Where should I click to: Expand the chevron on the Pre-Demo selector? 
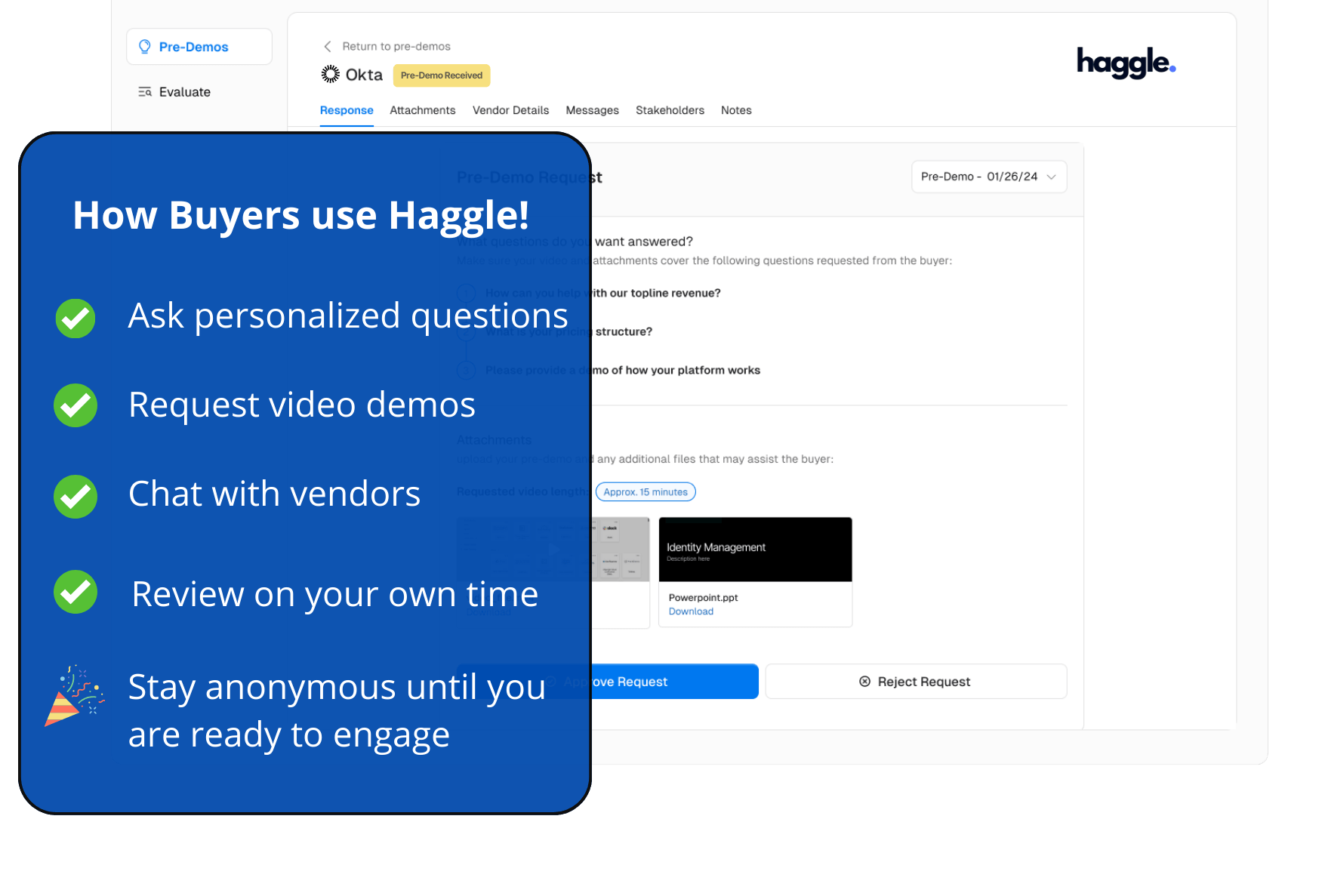(x=1051, y=177)
